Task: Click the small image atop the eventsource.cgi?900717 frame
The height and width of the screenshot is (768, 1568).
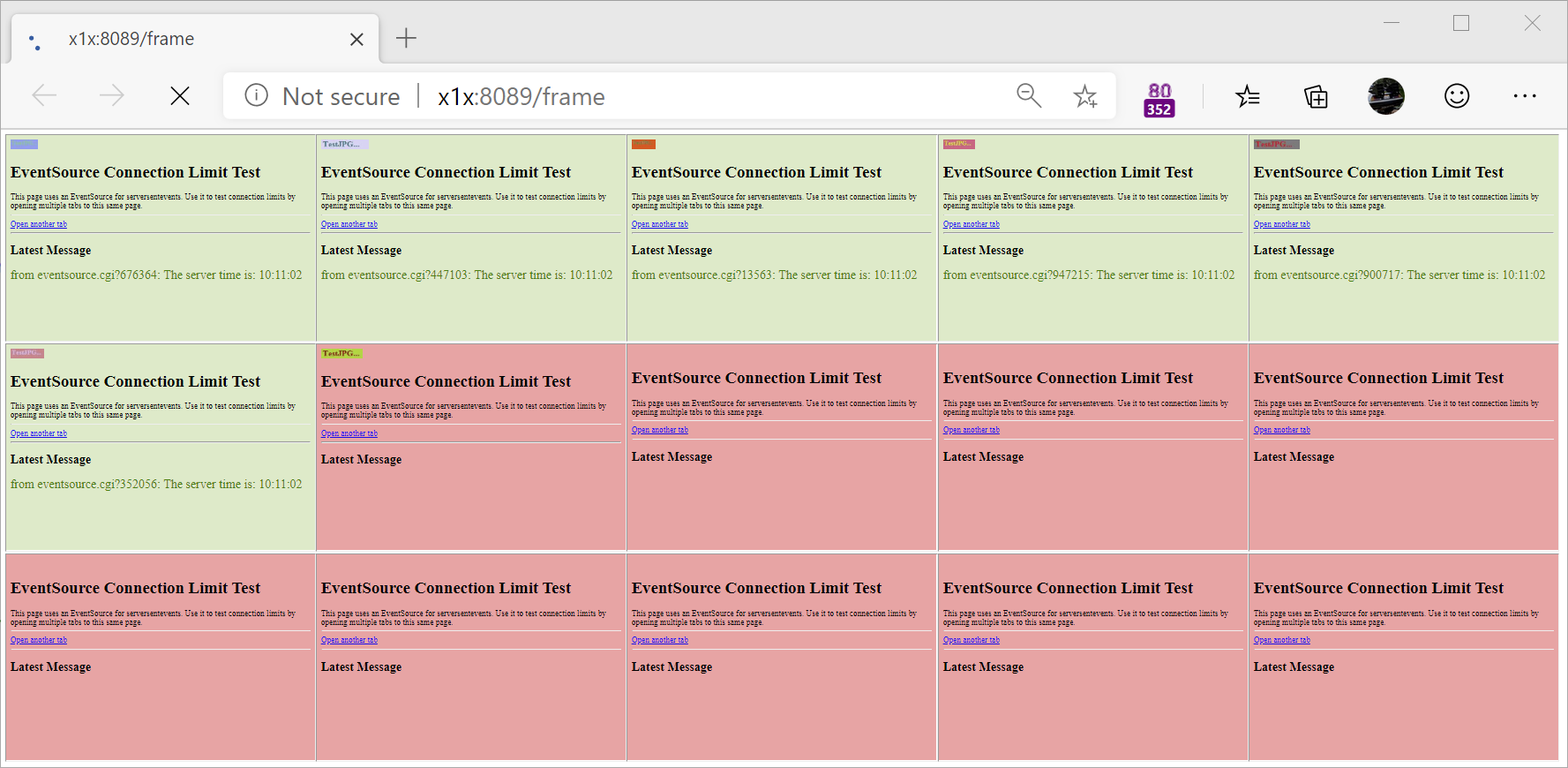Action: 1276,144
